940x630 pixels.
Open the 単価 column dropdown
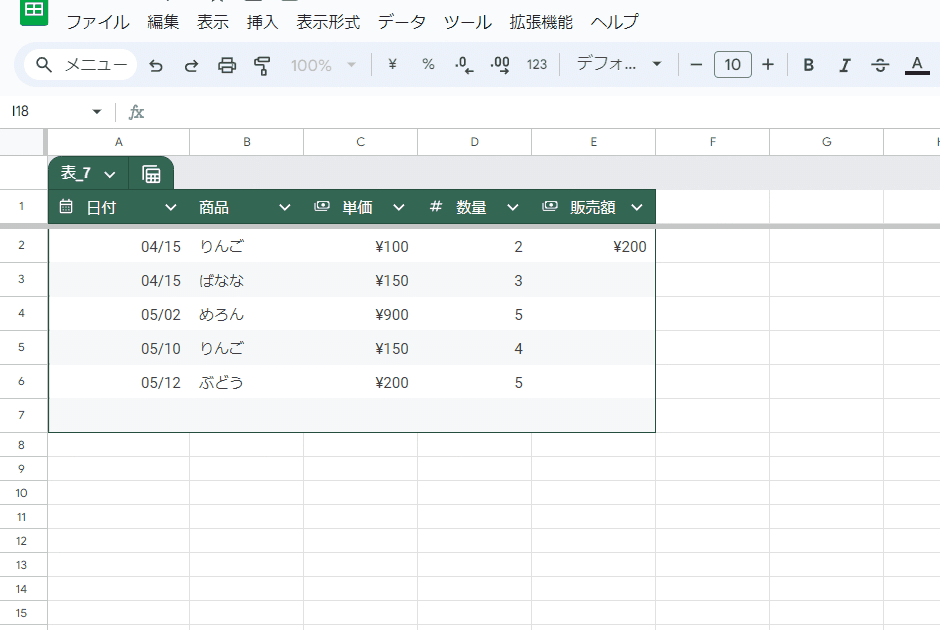(399, 207)
